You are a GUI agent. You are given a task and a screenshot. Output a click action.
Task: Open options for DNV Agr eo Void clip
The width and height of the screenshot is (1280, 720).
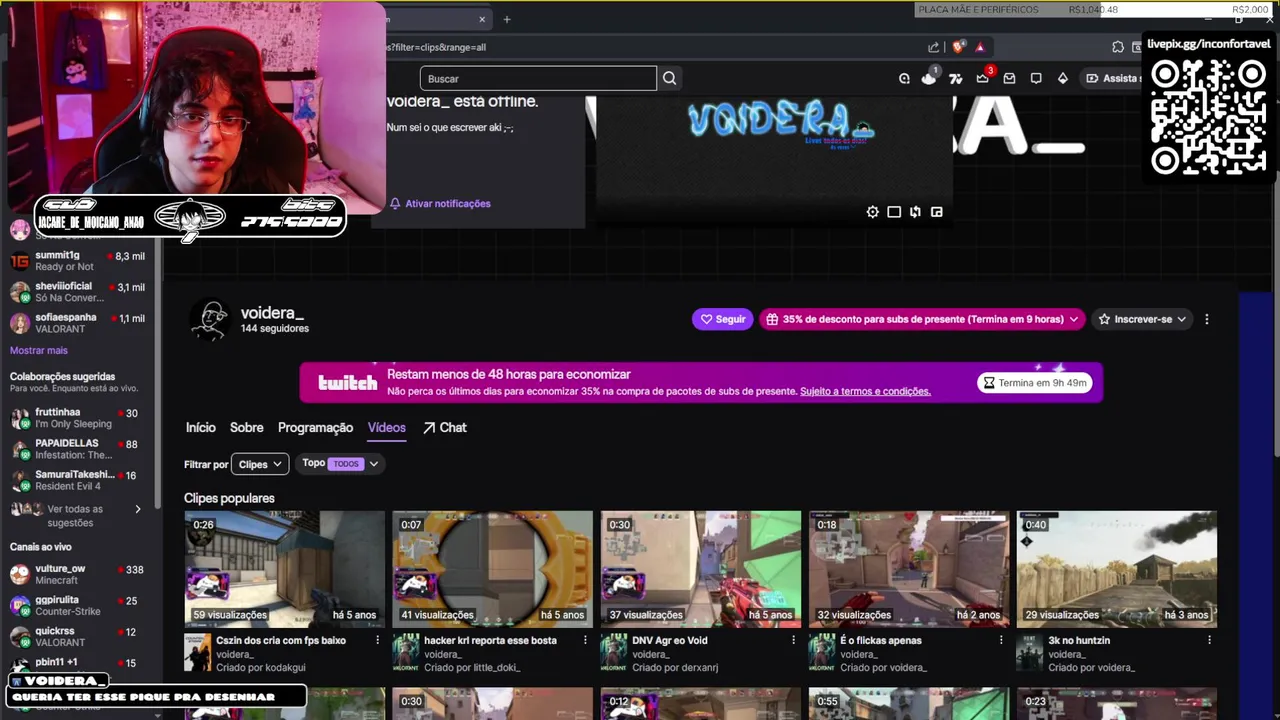[x=793, y=640]
